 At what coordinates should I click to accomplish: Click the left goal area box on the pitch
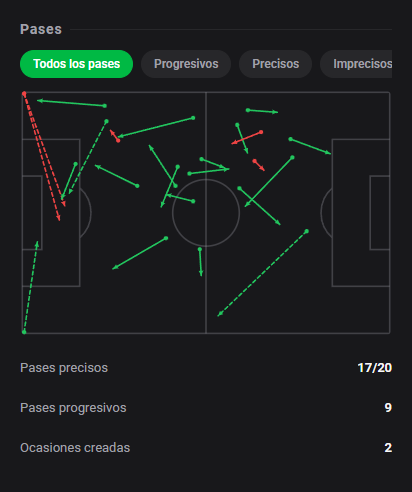point(32,213)
